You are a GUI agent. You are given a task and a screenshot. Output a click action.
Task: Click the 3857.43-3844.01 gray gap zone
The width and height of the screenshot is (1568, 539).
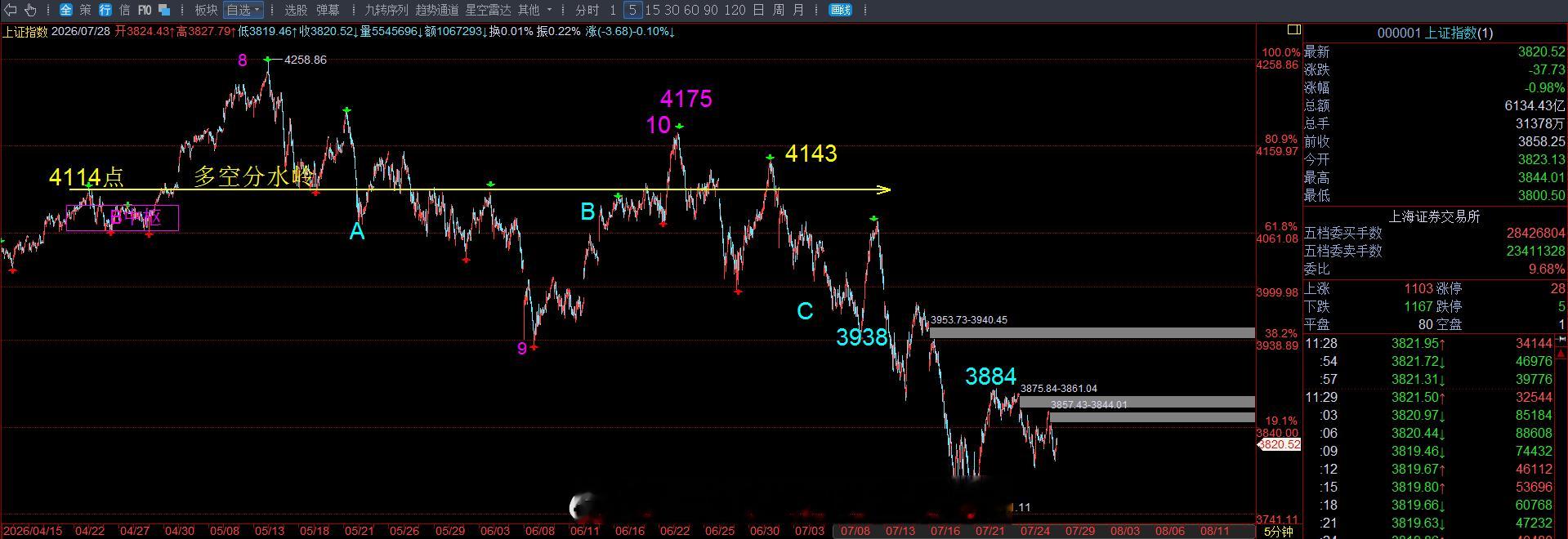[x=1152, y=416]
